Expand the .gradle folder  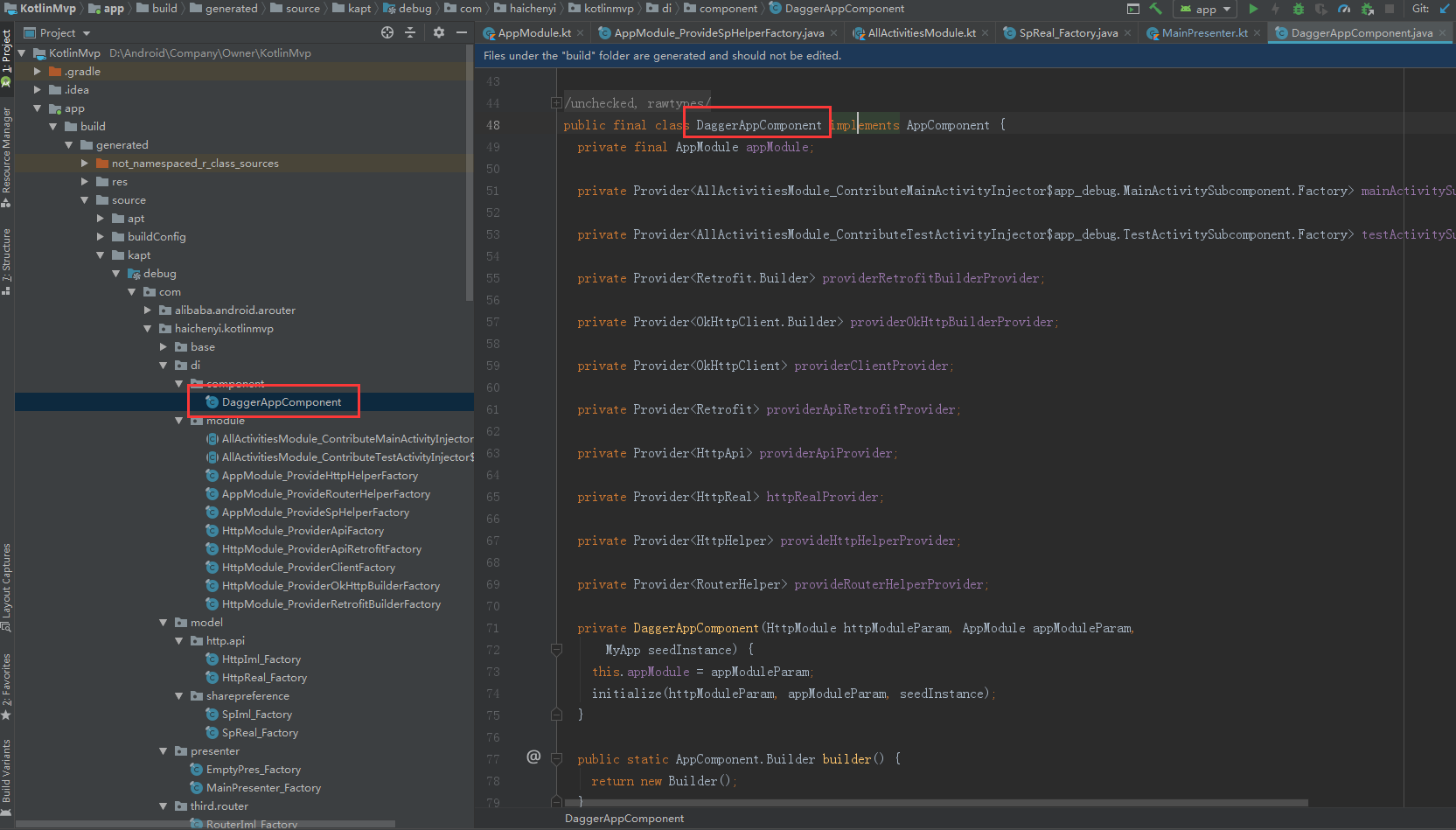coord(38,72)
